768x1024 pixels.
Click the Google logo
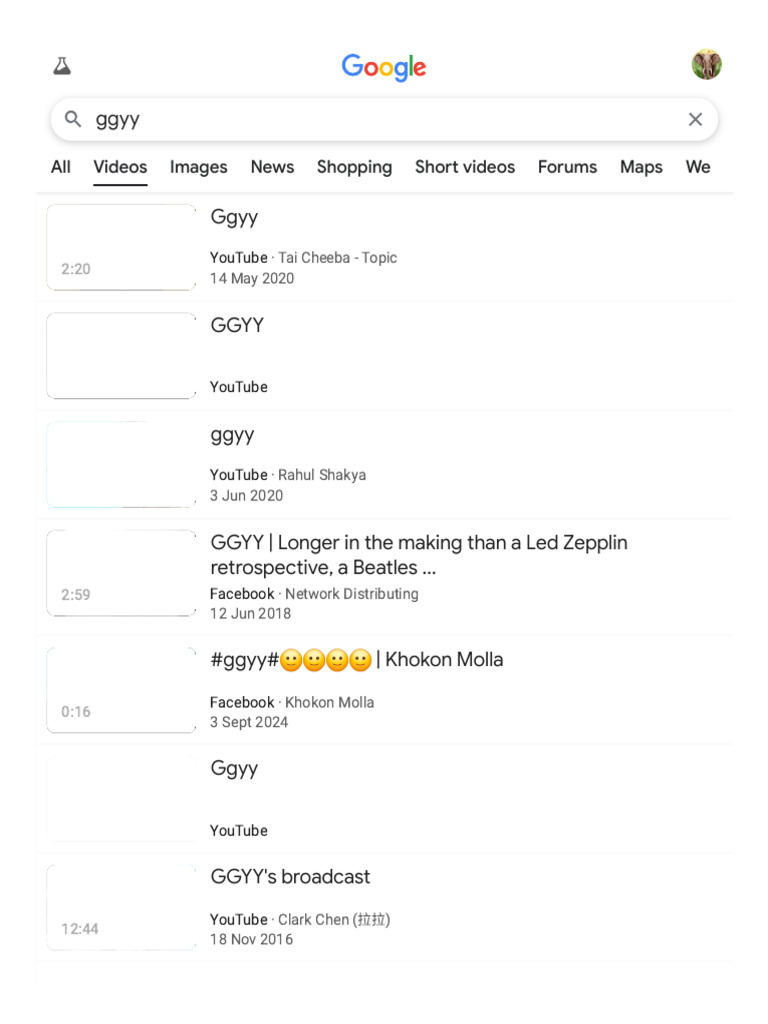[384, 67]
